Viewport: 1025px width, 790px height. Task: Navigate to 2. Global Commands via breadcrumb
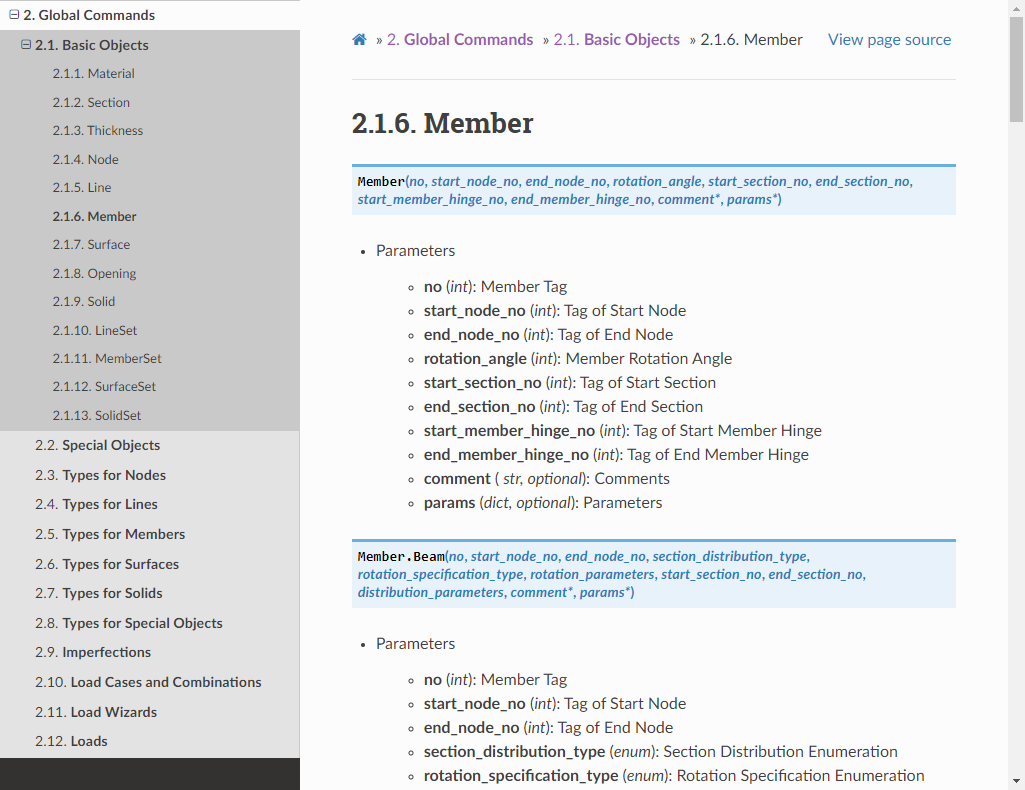(461, 39)
